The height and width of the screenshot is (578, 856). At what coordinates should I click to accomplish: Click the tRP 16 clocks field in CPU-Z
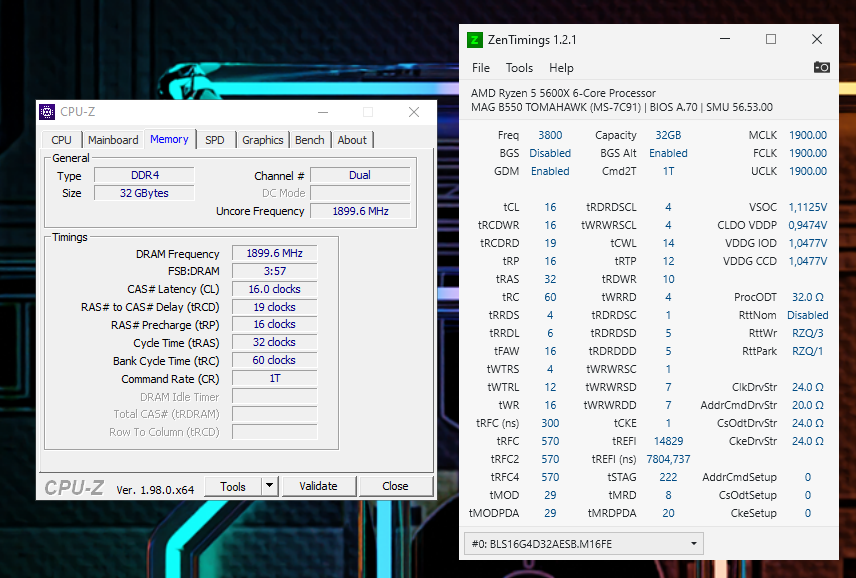[x=275, y=324]
